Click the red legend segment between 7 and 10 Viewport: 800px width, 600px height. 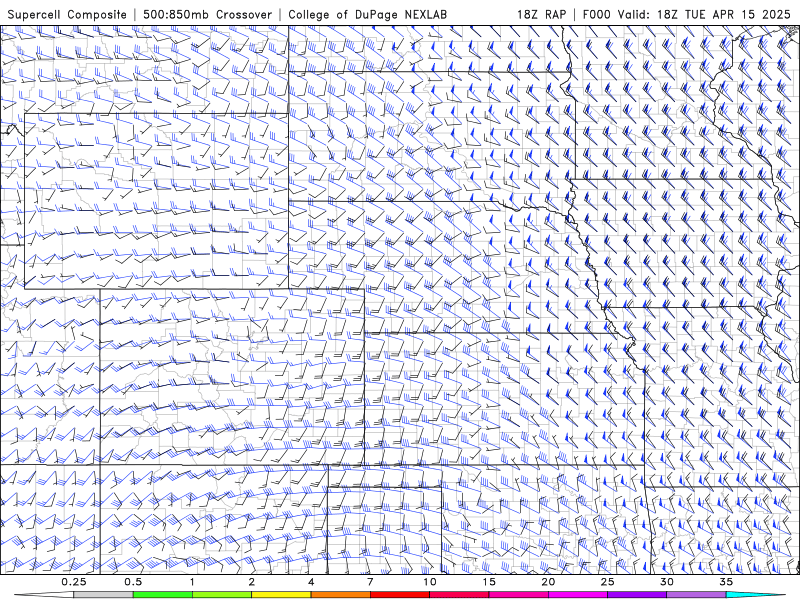[x=399, y=595]
